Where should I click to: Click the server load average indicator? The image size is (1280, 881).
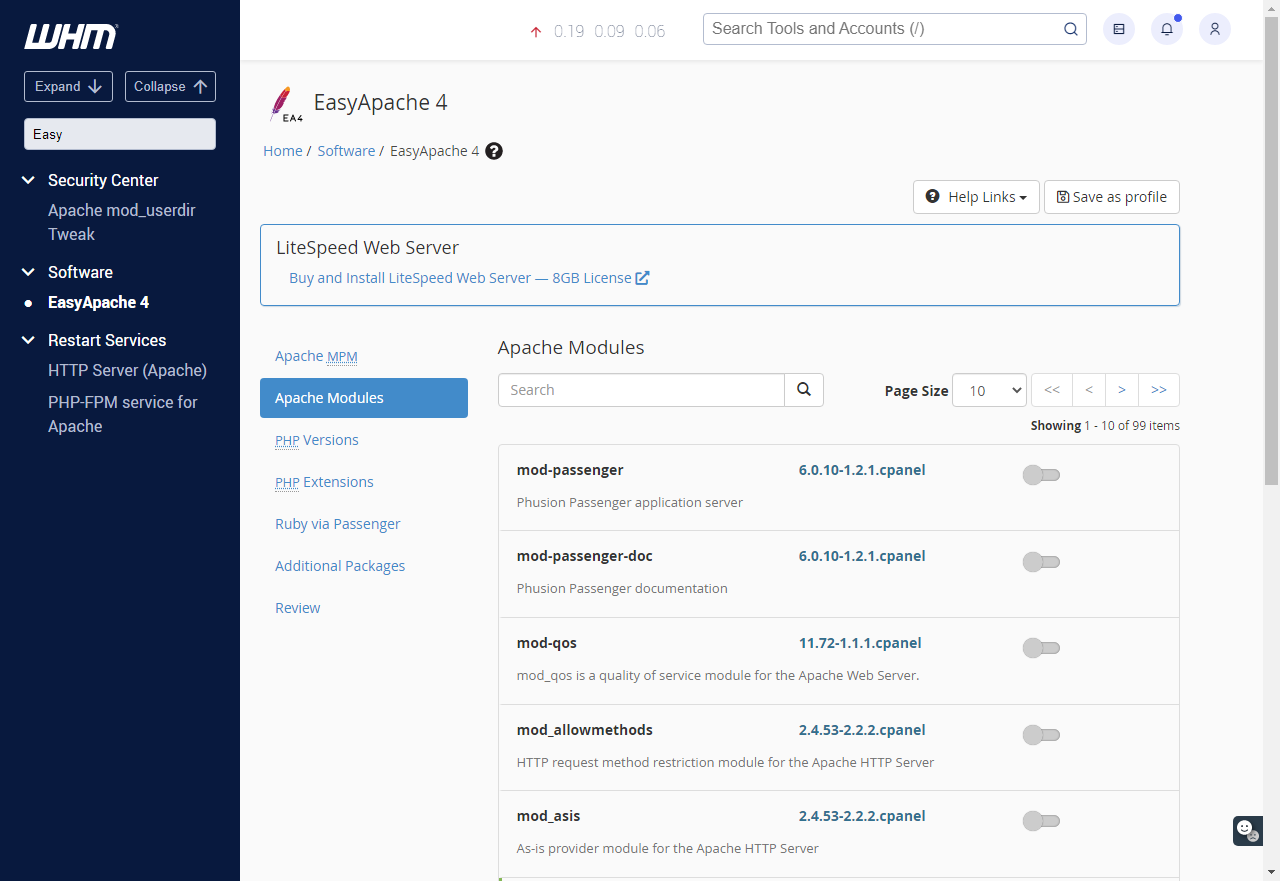pyautogui.click(x=597, y=31)
